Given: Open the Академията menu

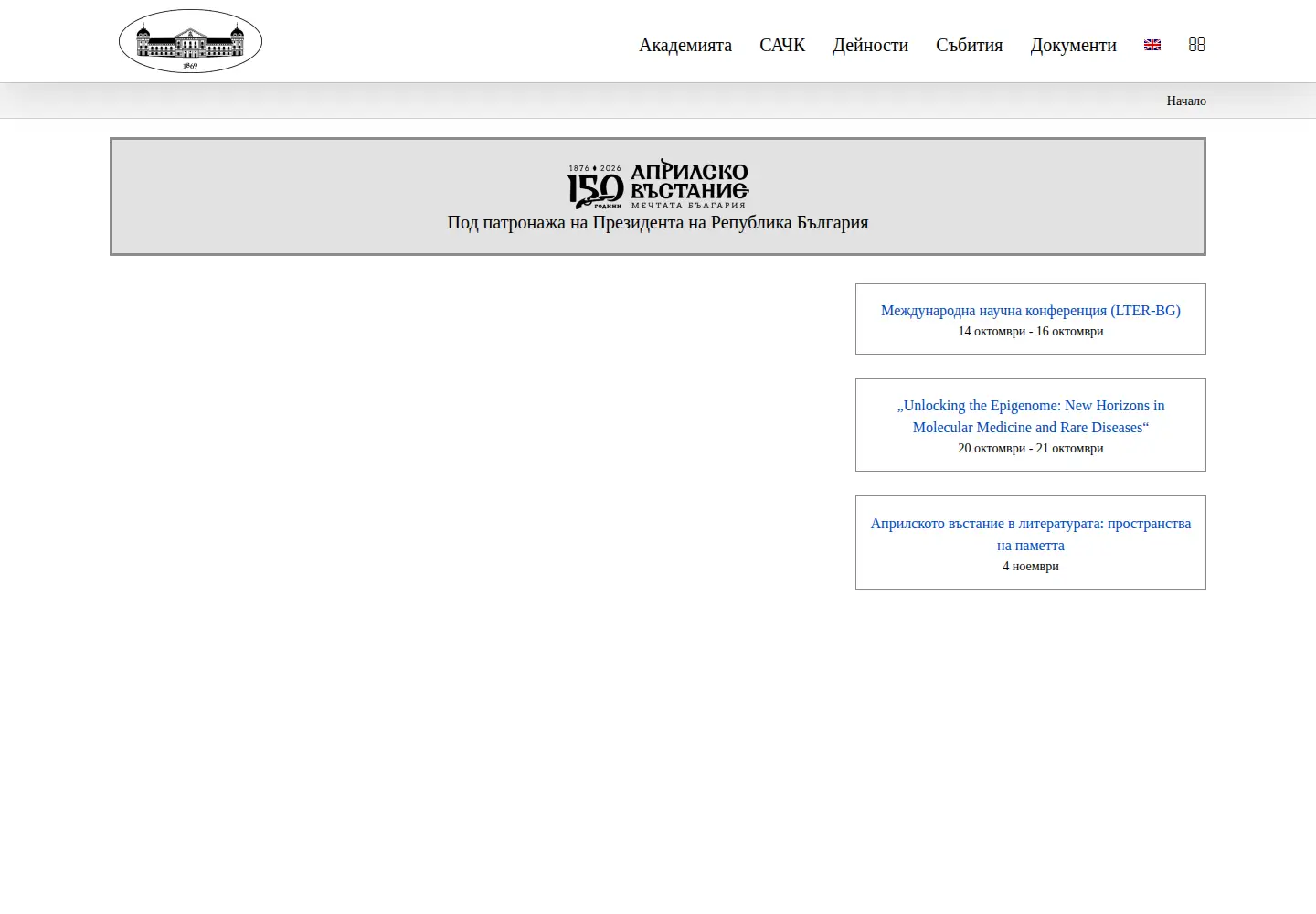Looking at the screenshot, I should click(x=685, y=45).
